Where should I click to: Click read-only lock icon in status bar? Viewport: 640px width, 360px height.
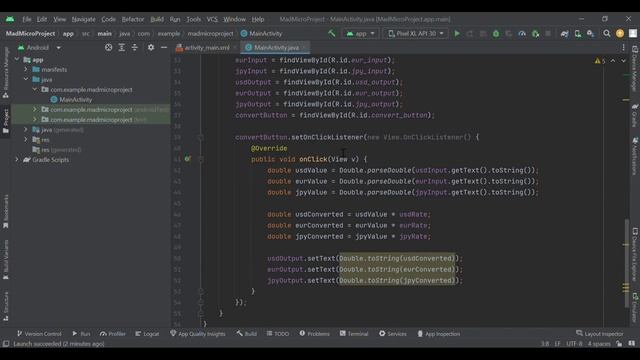coord(619,344)
